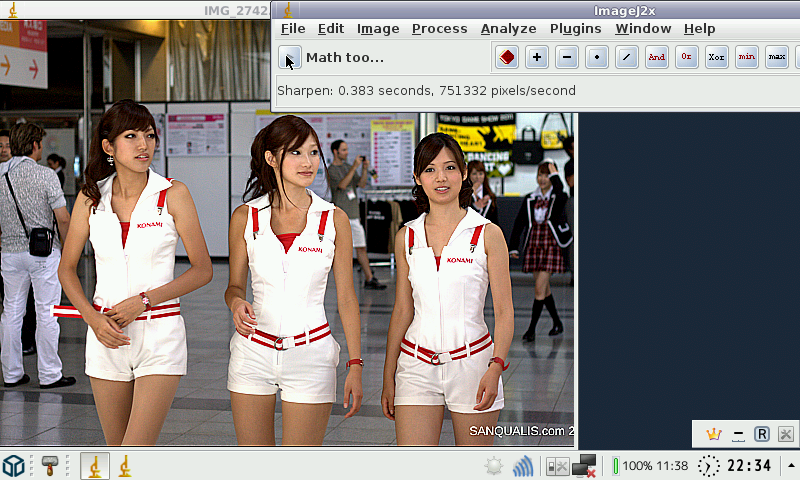
Task: Select the dot (multiply) math tool
Action: 597,57
